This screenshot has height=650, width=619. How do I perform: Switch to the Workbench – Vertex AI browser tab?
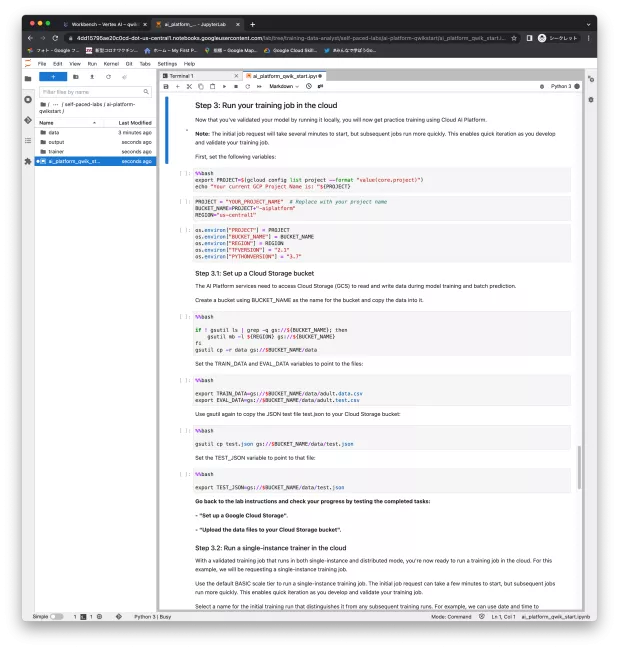tap(104, 24)
